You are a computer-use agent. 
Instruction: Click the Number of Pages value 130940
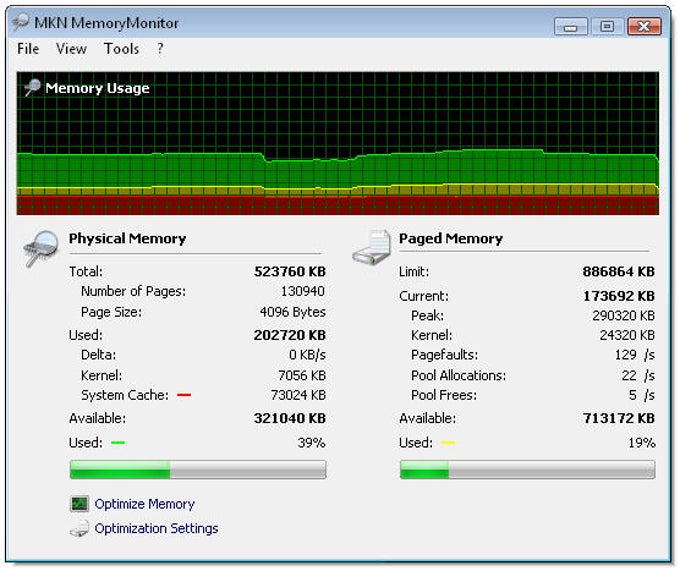pyautogui.click(x=303, y=291)
